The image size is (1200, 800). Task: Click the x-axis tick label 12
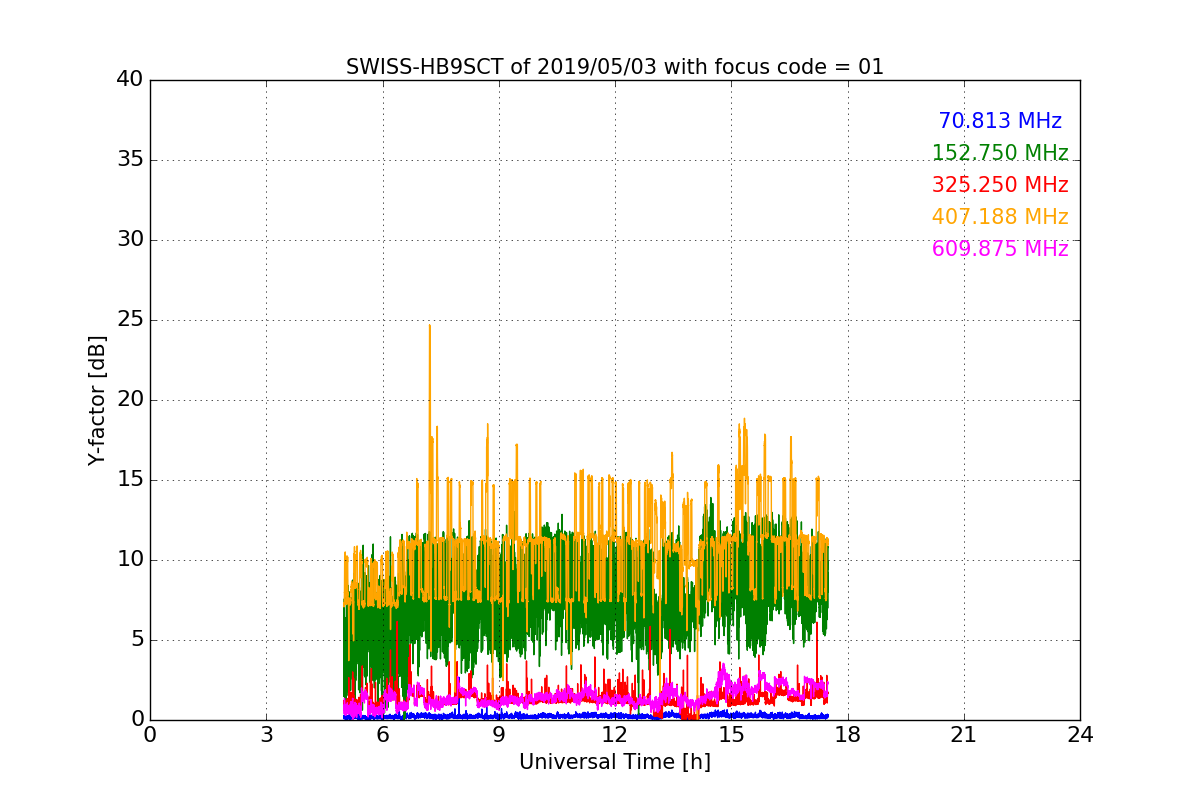[x=615, y=734]
